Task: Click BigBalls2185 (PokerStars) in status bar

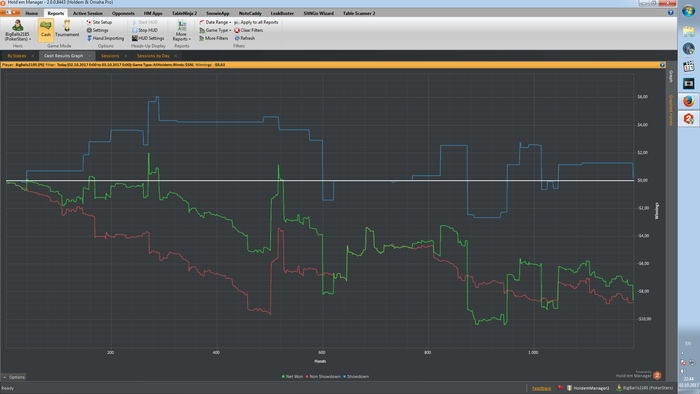Action: point(645,388)
